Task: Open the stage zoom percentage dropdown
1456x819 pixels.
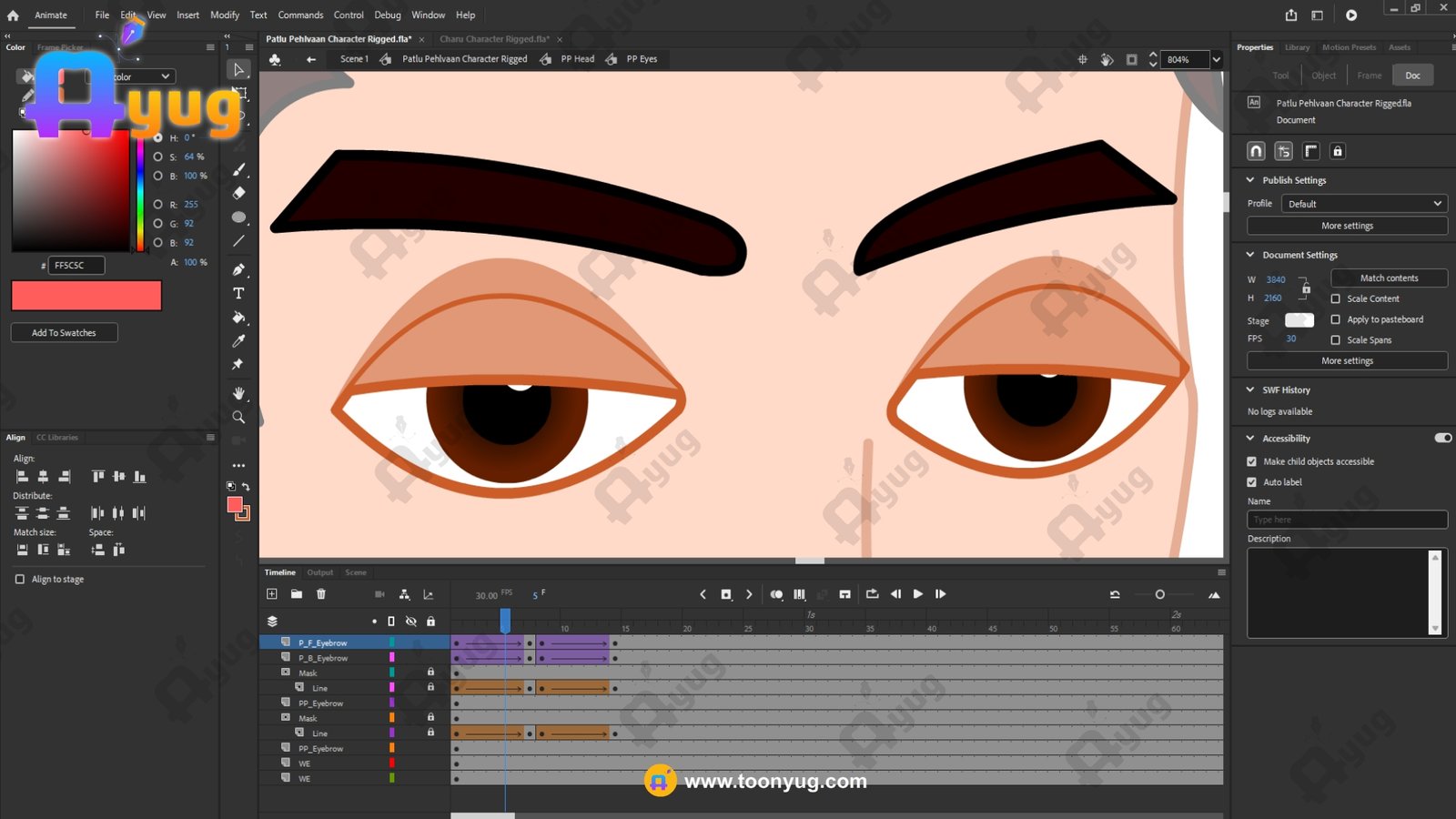Action: point(1216,60)
